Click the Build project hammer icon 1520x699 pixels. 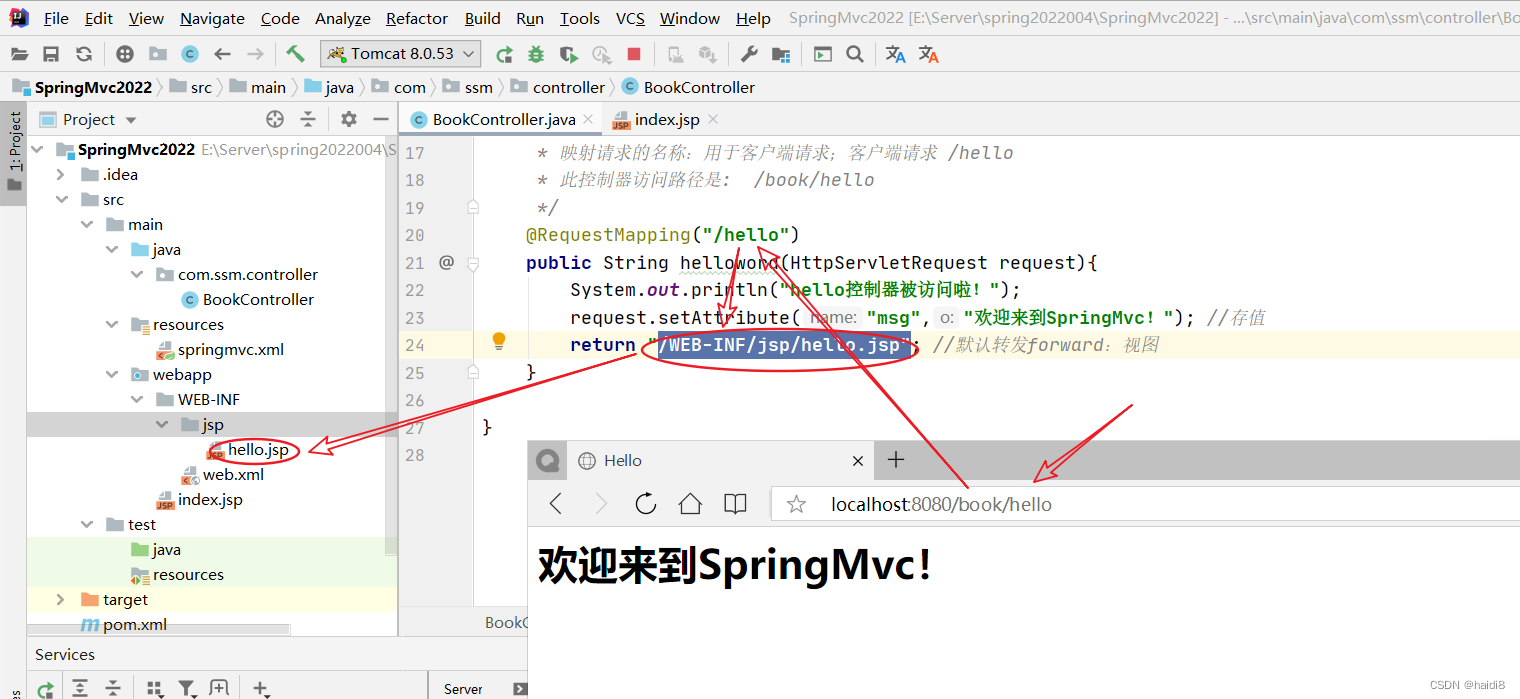tap(295, 53)
